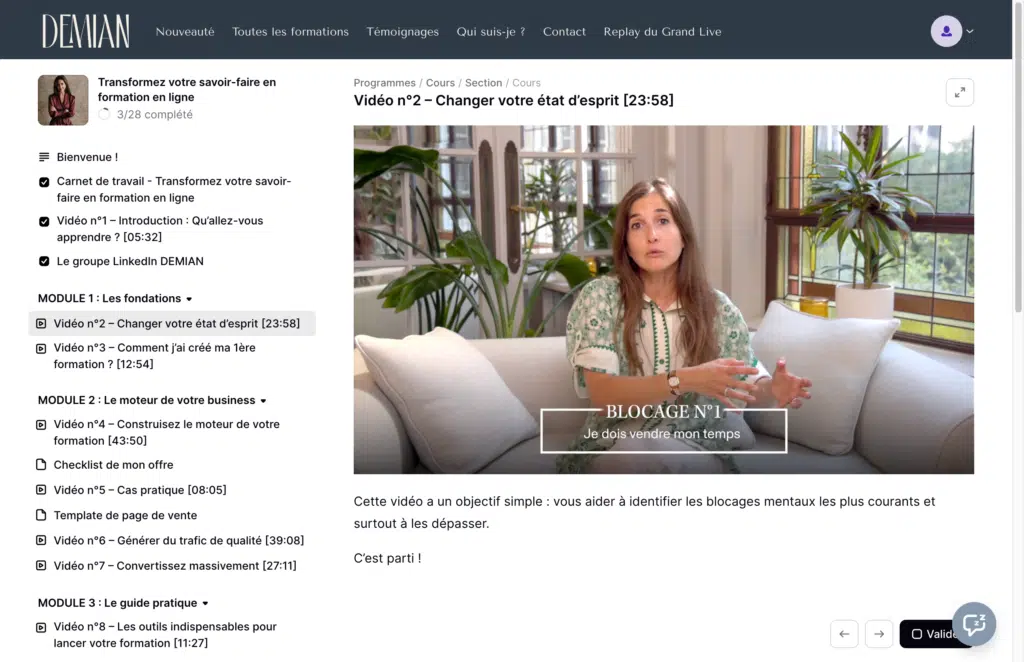Viewport: 1024px width, 662px height.
Task: Click video icon beside Vidéo n°2
Action: point(41,323)
